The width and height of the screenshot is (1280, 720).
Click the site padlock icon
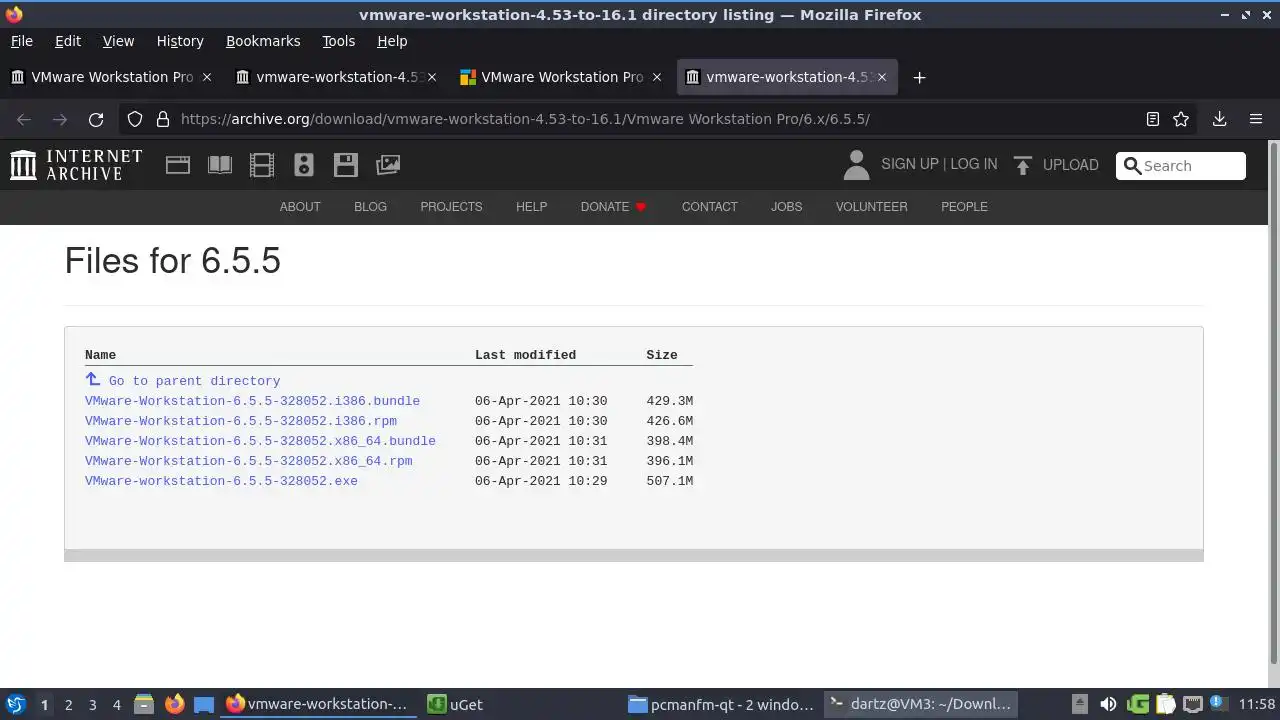163,119
